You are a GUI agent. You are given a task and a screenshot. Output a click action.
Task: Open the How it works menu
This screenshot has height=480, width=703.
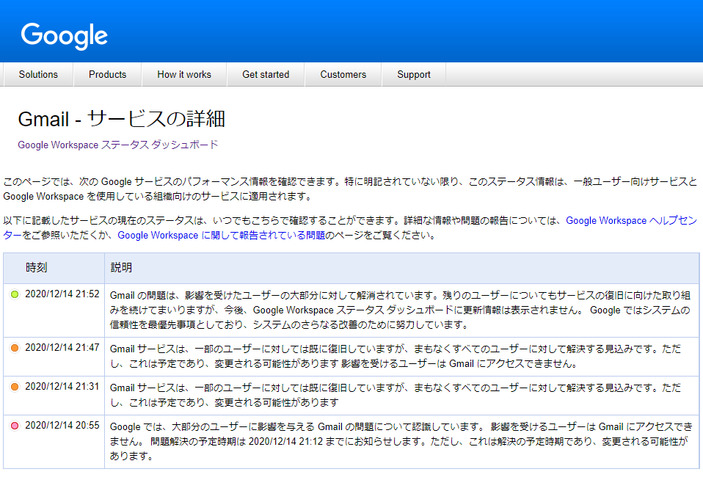pyautogui.click(x=184, y=74)
